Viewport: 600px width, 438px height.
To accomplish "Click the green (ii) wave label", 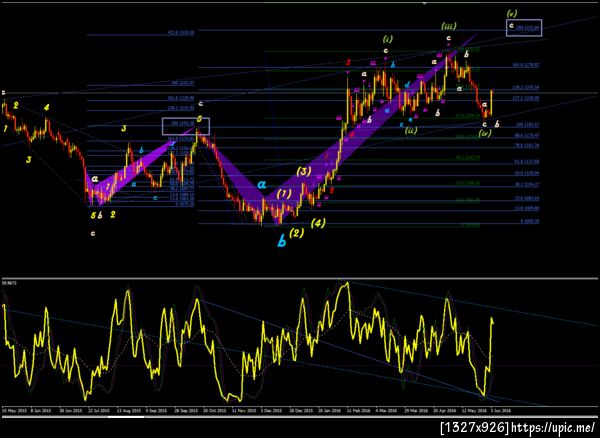I will coord(411,130).
